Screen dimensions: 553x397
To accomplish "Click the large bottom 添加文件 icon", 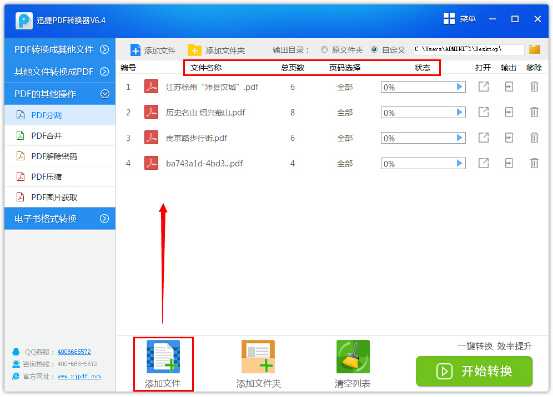I will [x=163, y=356].
